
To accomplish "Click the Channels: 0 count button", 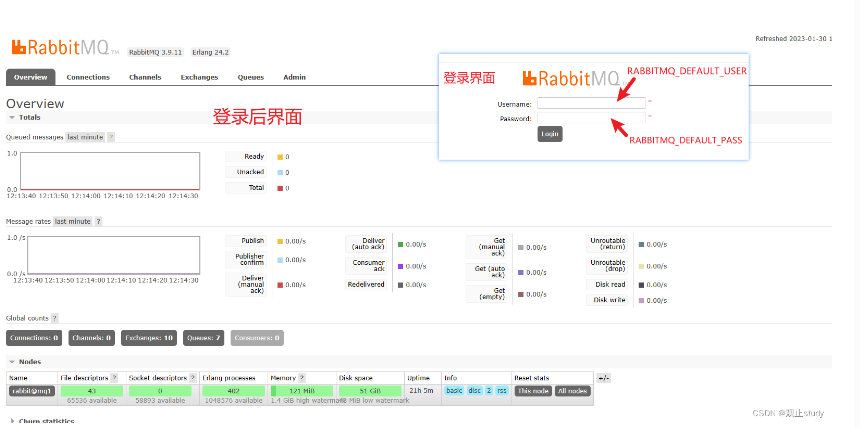I will [92, 338].
